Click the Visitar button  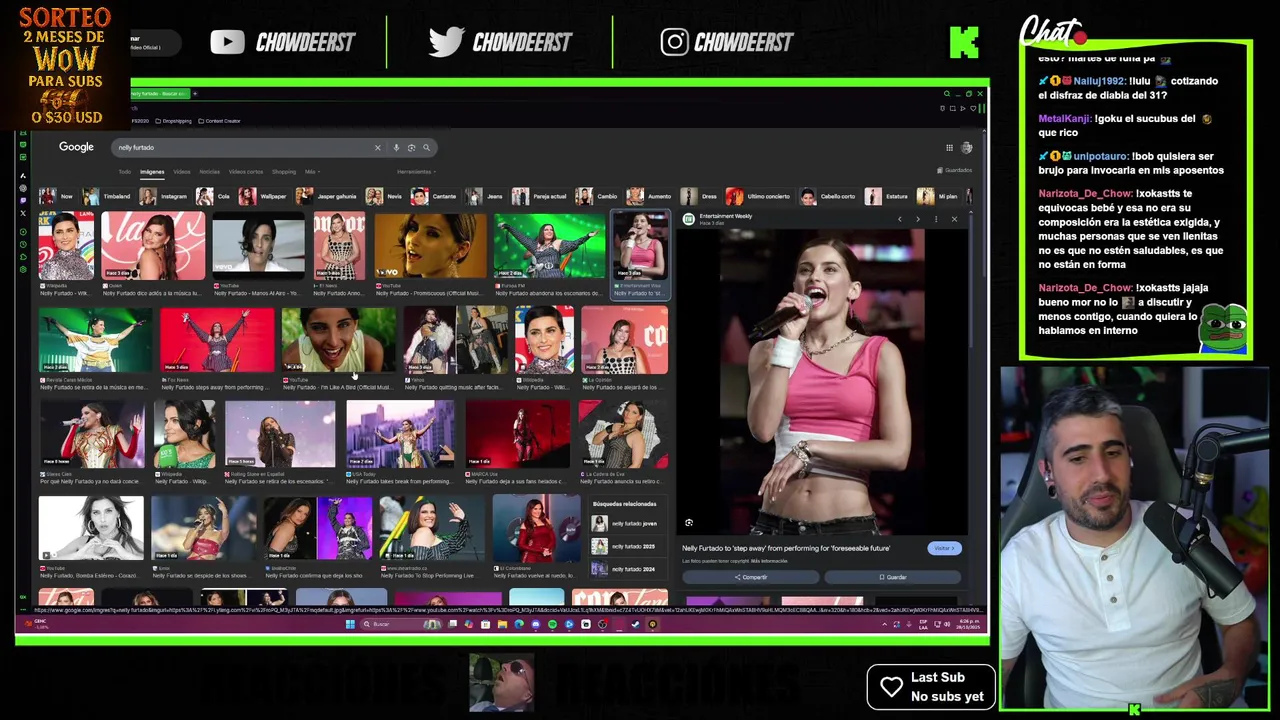(944, 548)
